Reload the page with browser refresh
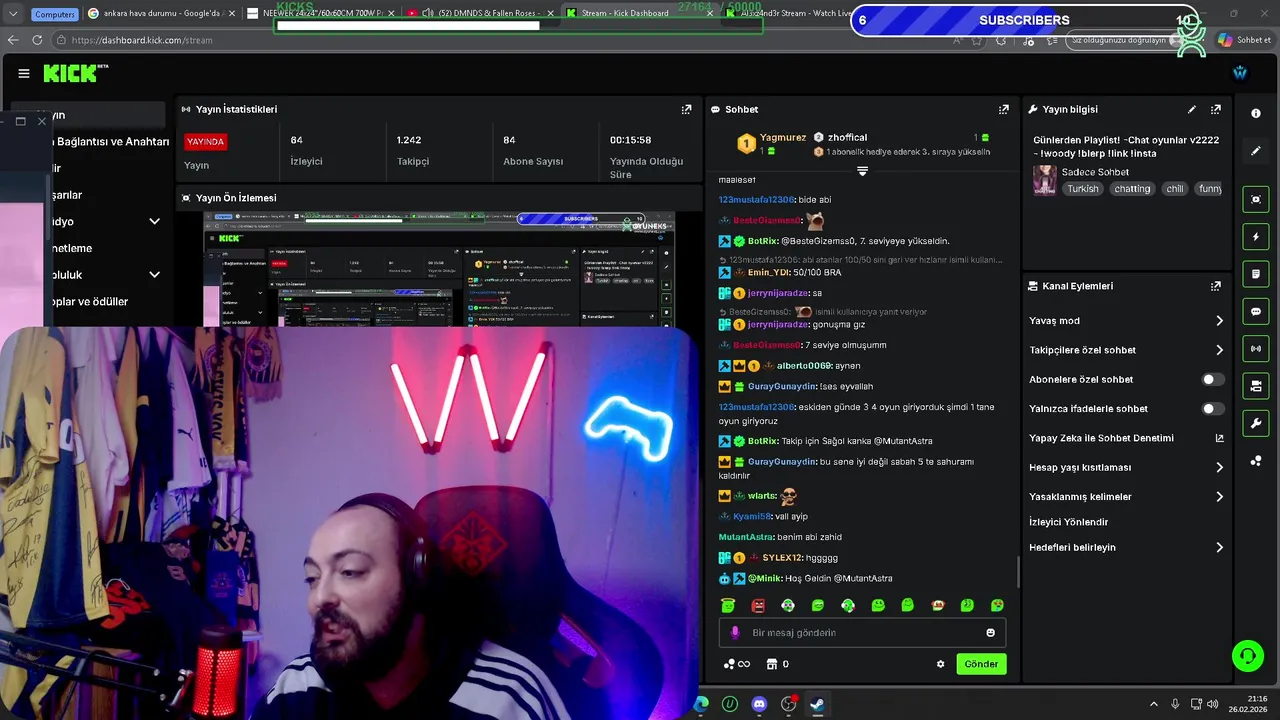1280x720 pixels. (x=37, y=40)
